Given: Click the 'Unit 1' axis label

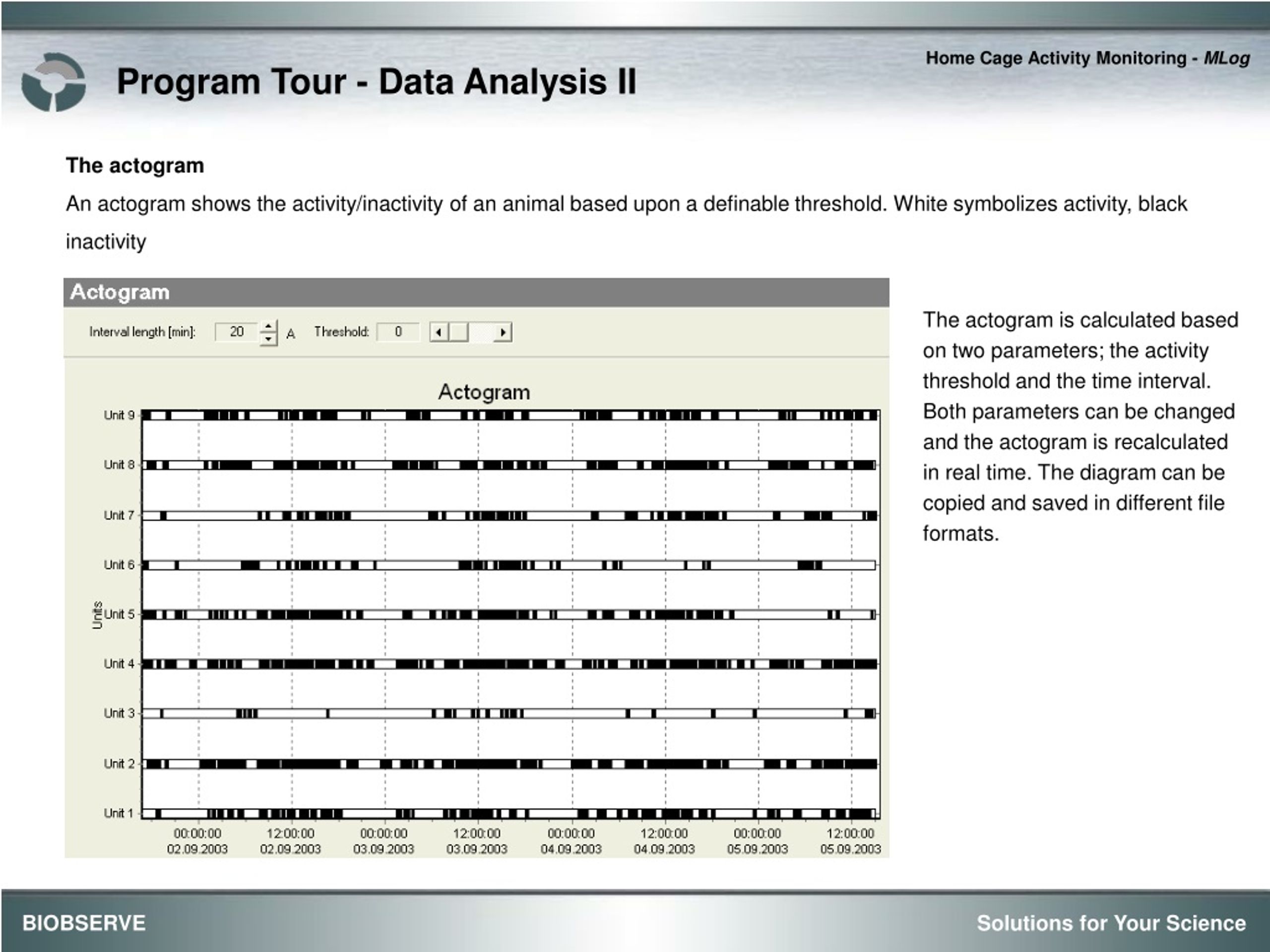Looking at the screenshot, I should [119, 813].
